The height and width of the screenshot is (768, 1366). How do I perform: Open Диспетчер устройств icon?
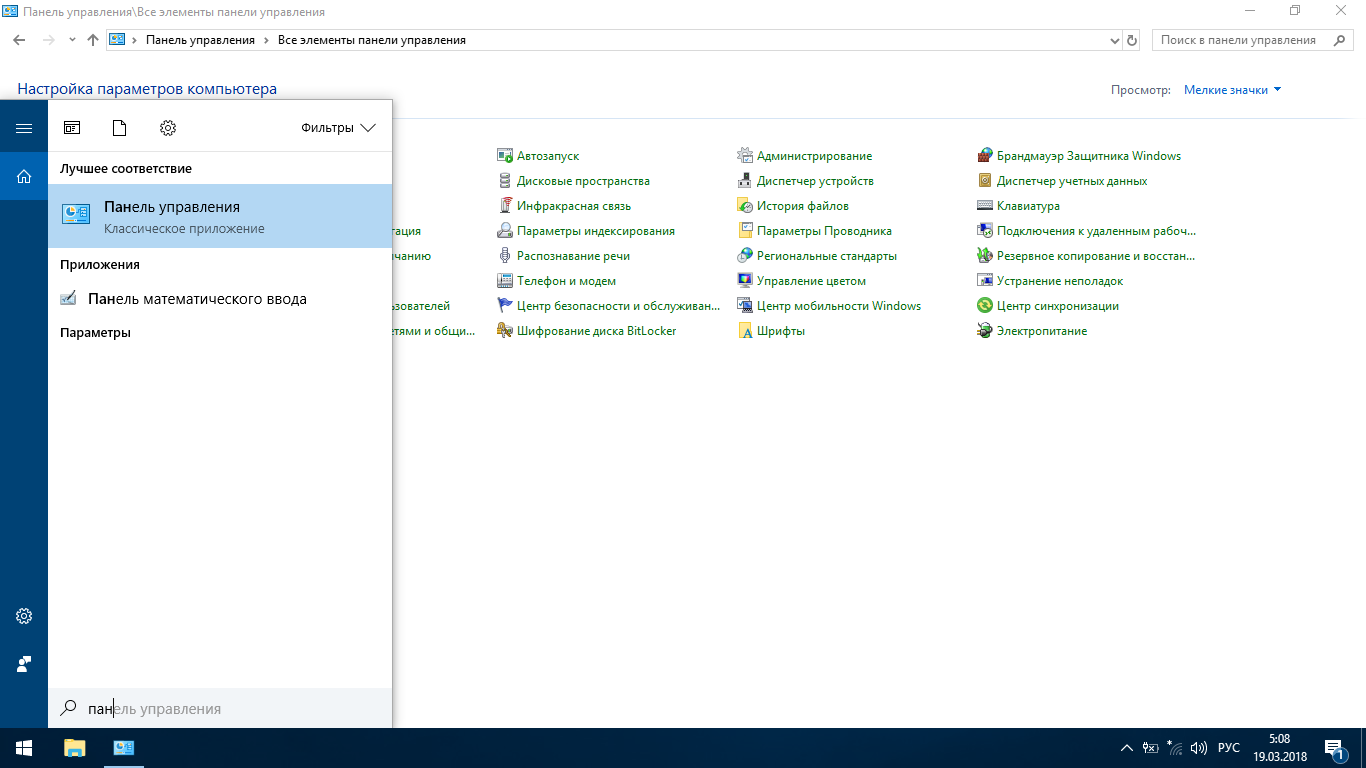point(745,181)
